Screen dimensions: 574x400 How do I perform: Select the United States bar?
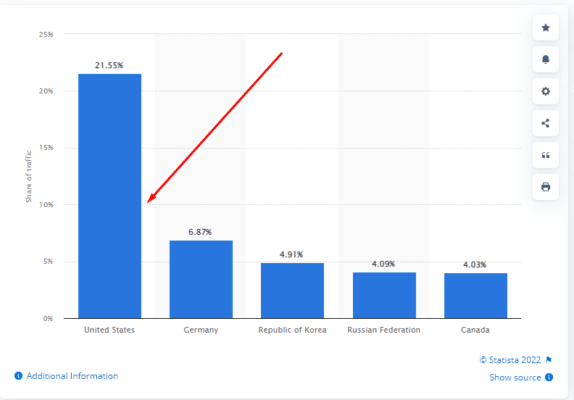(x=109, y=196)
